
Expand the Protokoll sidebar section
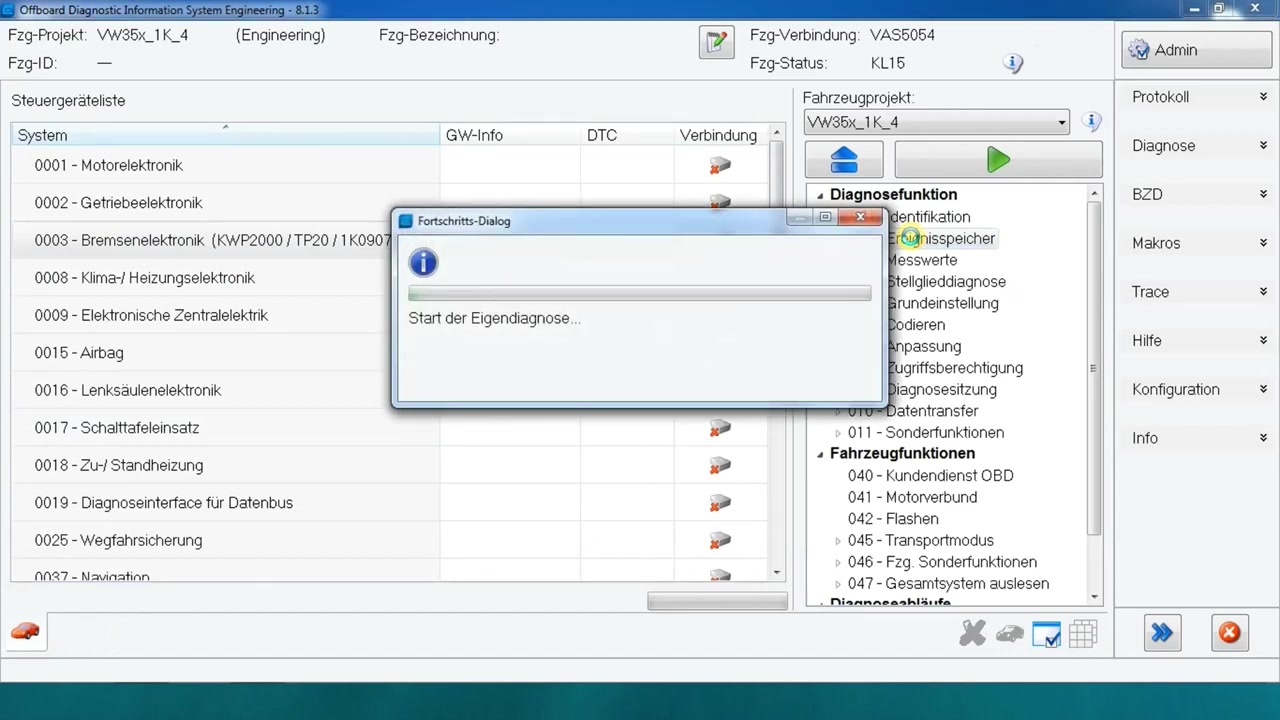[1198, 97]
